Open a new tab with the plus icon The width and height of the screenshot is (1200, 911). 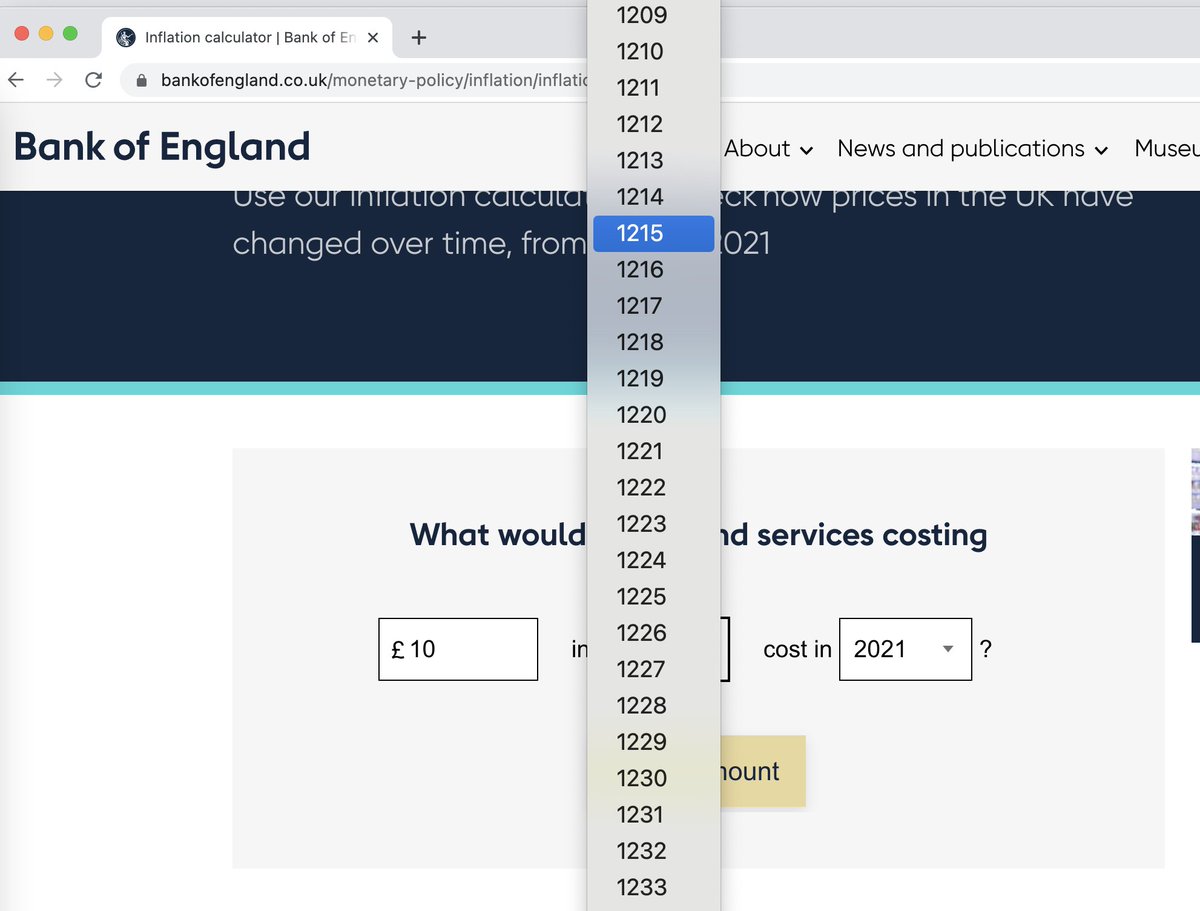tap(418, 37)
